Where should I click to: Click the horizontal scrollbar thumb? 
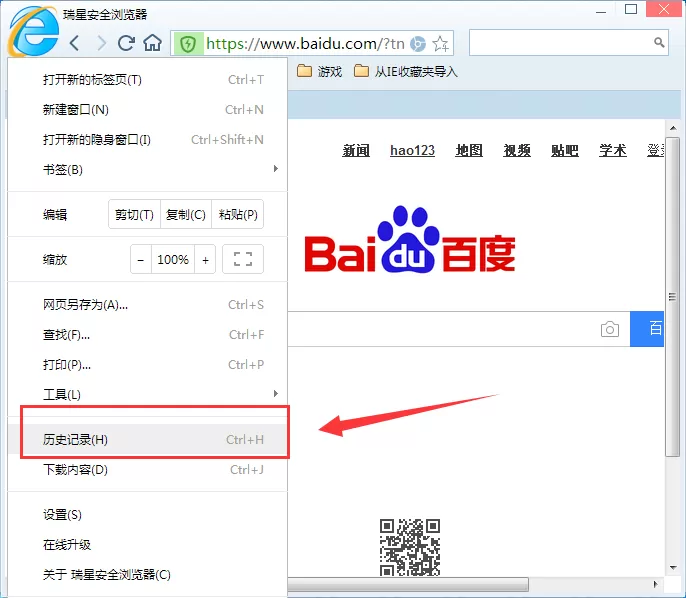point(408,584)
